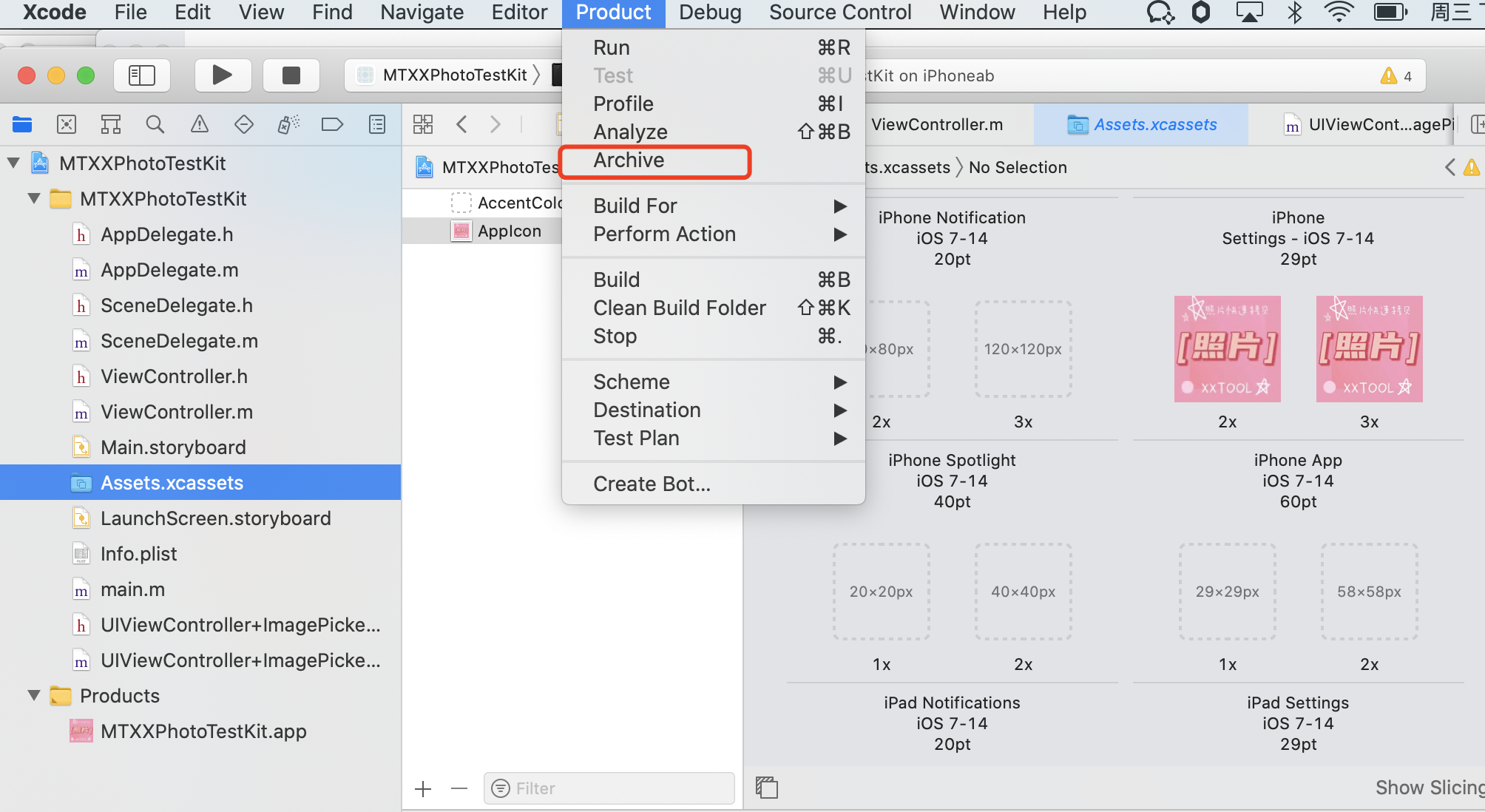Image resolution: width=1485 pixels, height=812 pixels.
Task: Switch to the ViewController.m tab
Action: tap(936, 124)
